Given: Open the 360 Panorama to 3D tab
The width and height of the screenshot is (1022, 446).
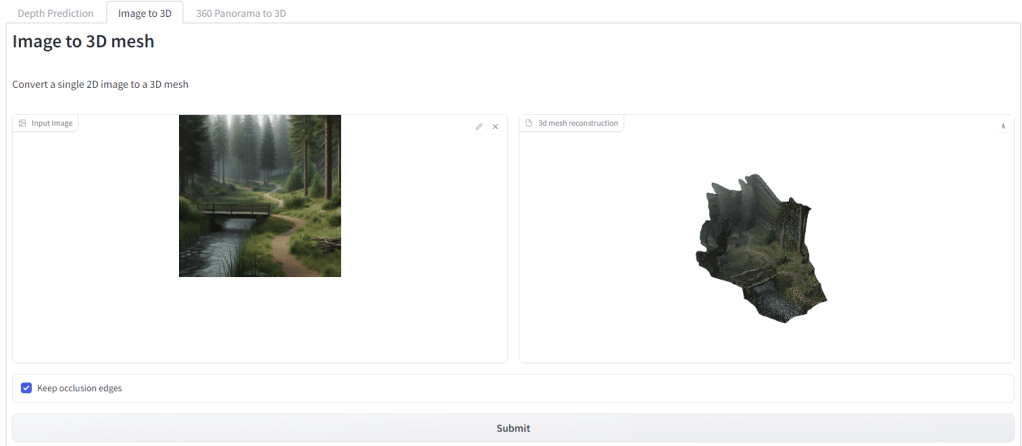Looking at the screenshot, I should click(x=239, y=13).
